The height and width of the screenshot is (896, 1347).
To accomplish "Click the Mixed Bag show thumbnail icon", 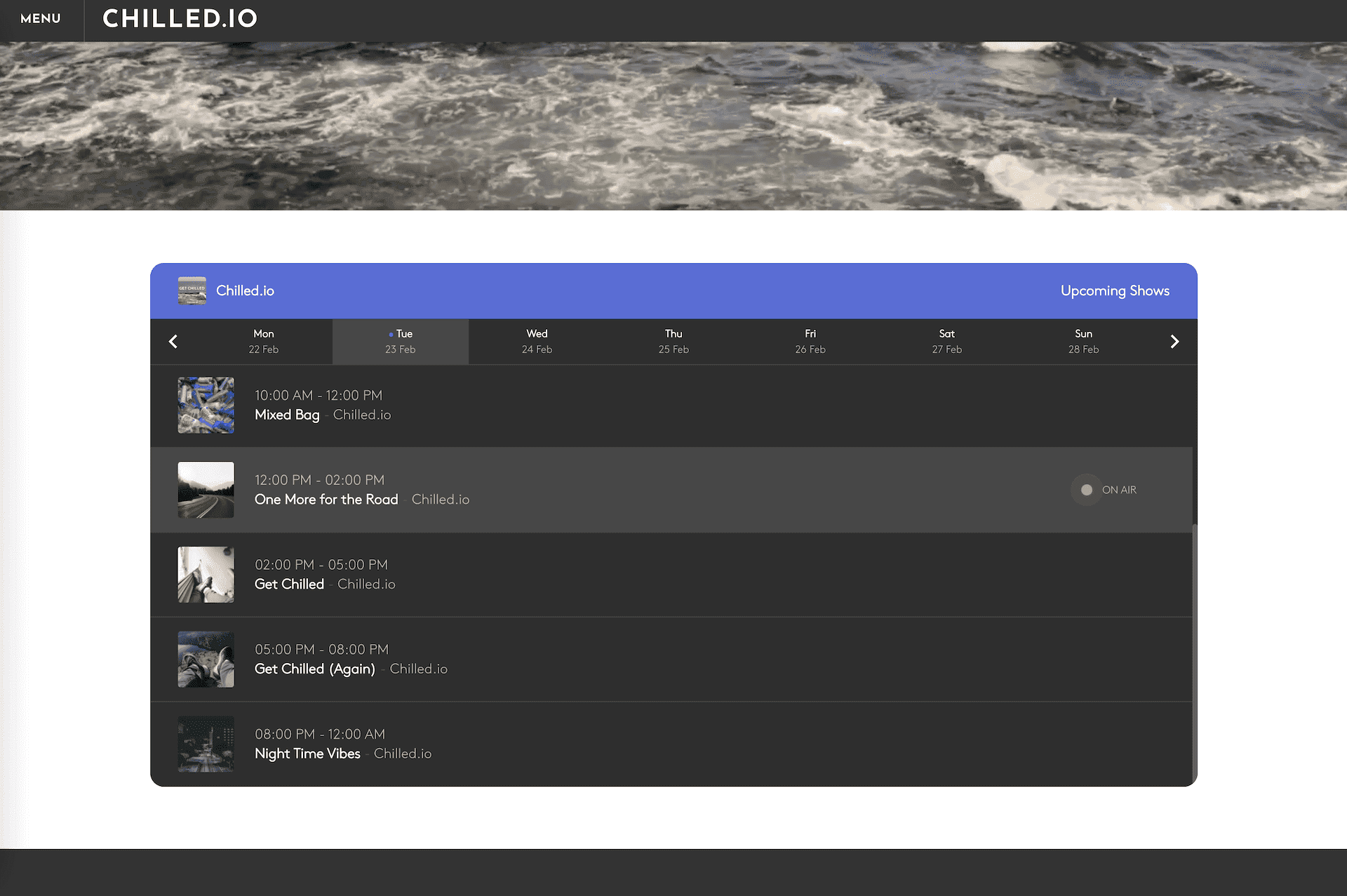I will (205, 404).
